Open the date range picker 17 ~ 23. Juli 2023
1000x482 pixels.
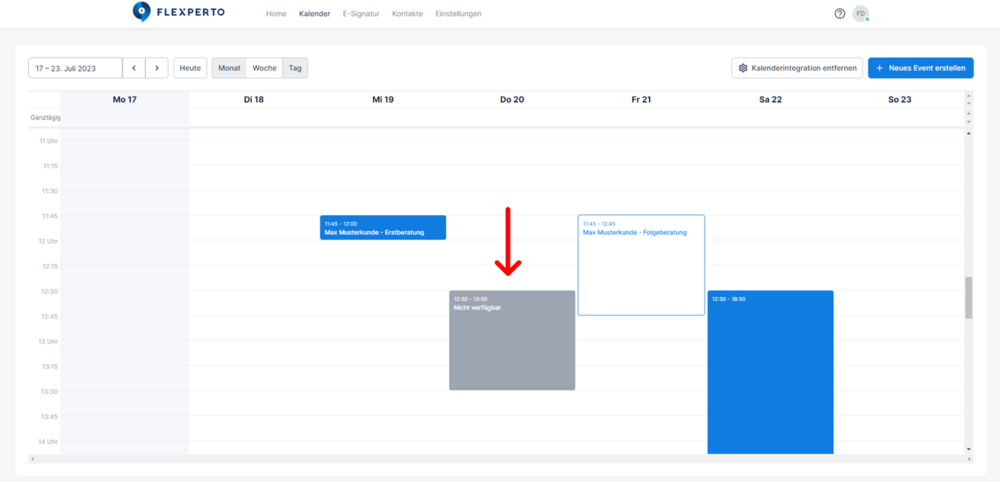tap(75, 68)
